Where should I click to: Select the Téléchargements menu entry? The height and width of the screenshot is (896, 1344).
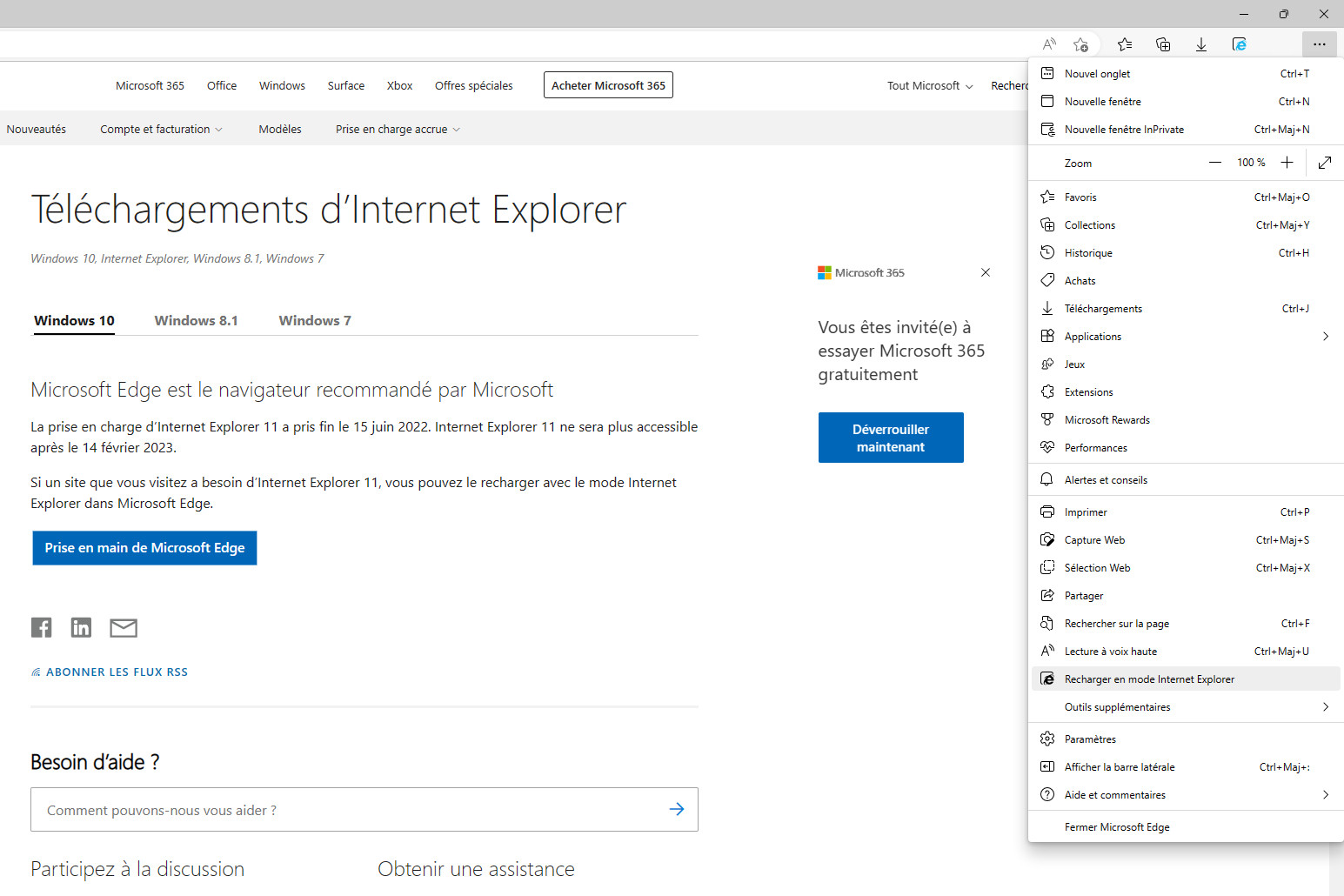tap(1186, 309)
